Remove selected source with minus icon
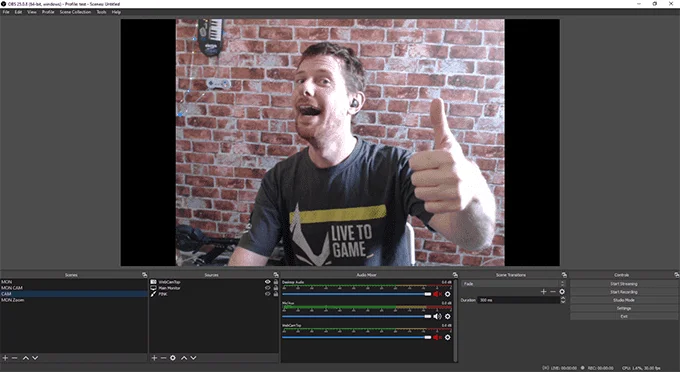 pyautogui.click(x=163, y=358)
